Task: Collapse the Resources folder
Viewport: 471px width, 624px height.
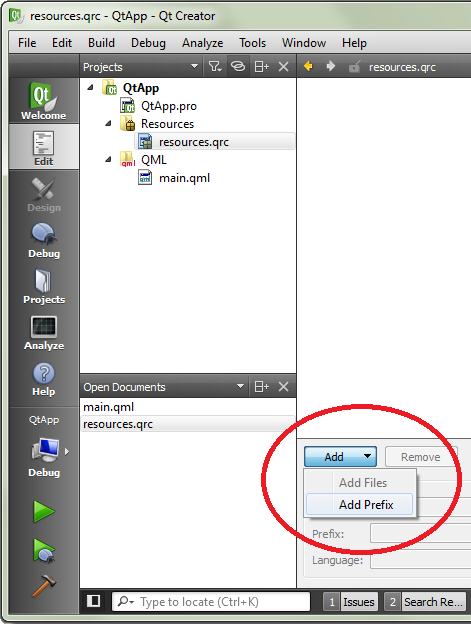Action: (108, 123)
